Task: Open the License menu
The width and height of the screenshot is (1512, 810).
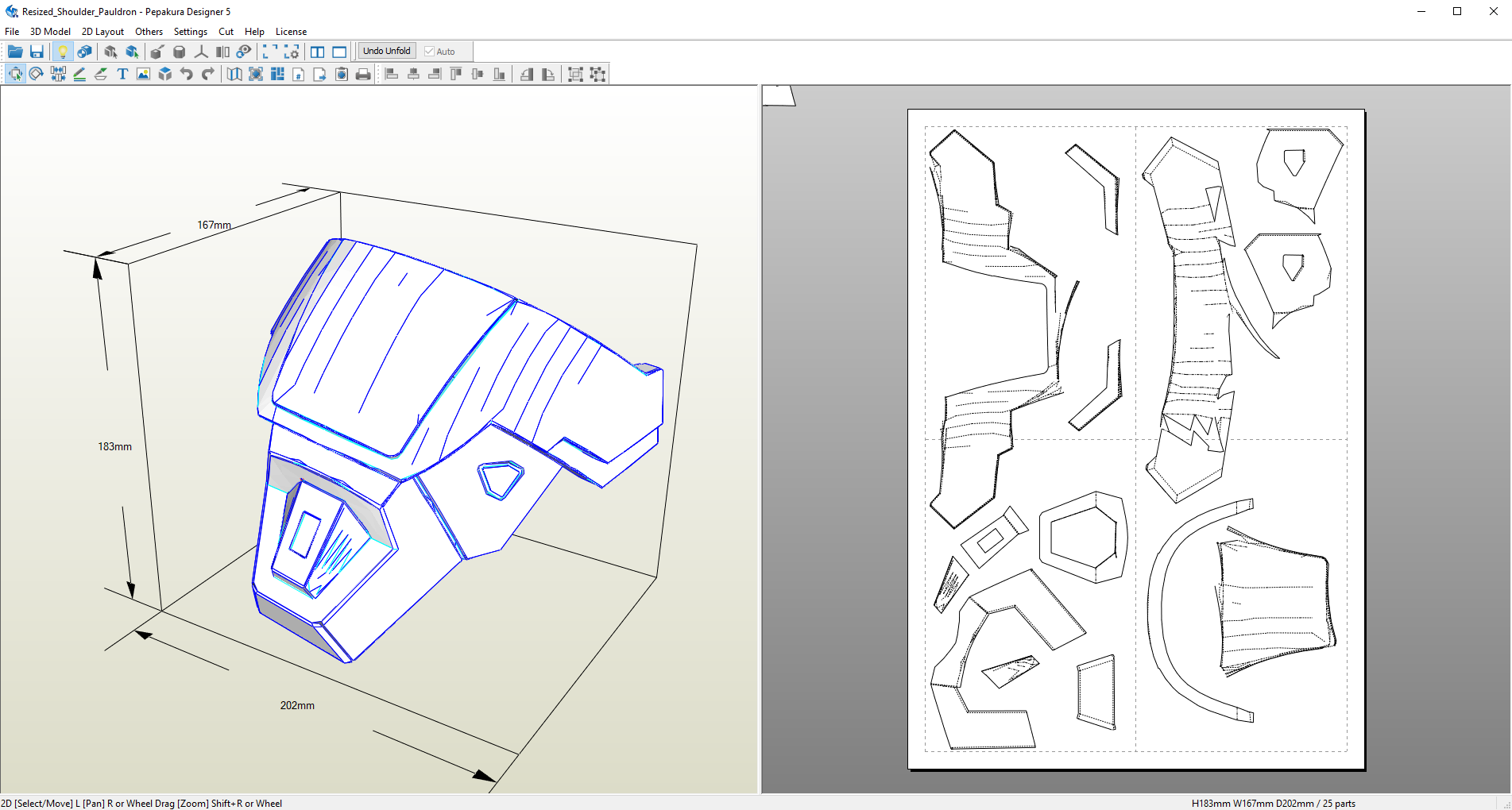Action: 291,32
